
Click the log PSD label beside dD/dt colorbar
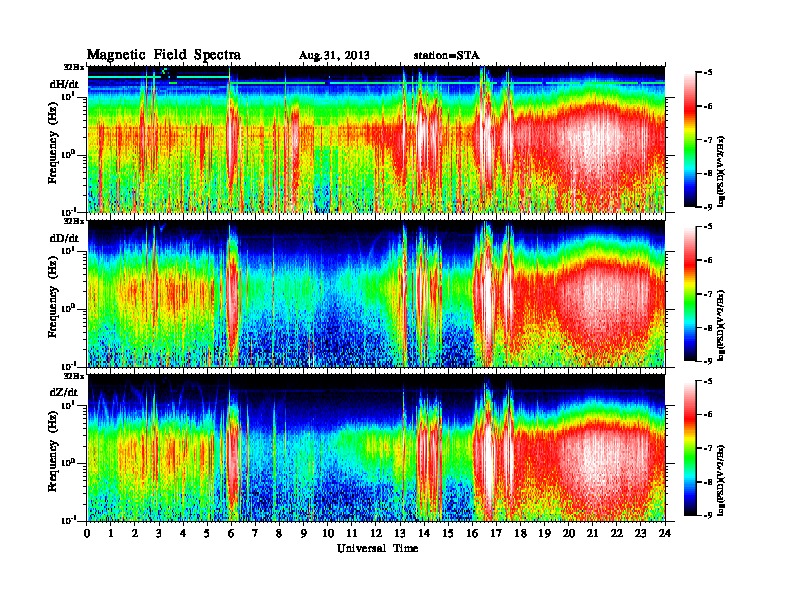click(x=721, y=326)
